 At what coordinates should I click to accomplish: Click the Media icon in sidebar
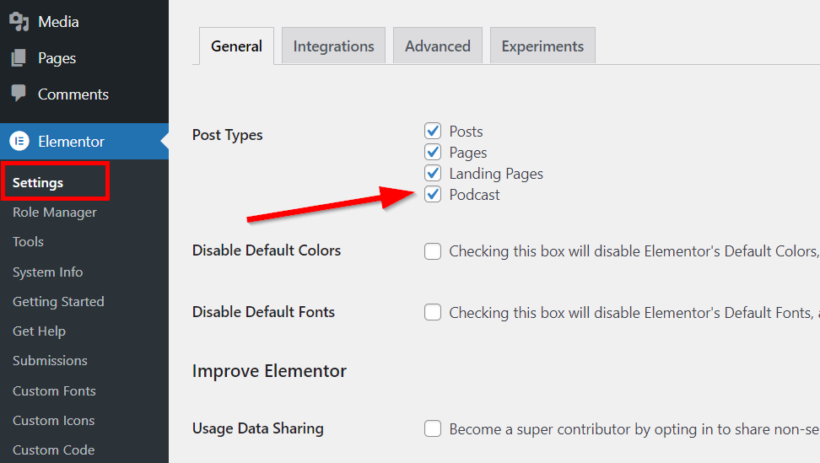(x=19, y=21)
